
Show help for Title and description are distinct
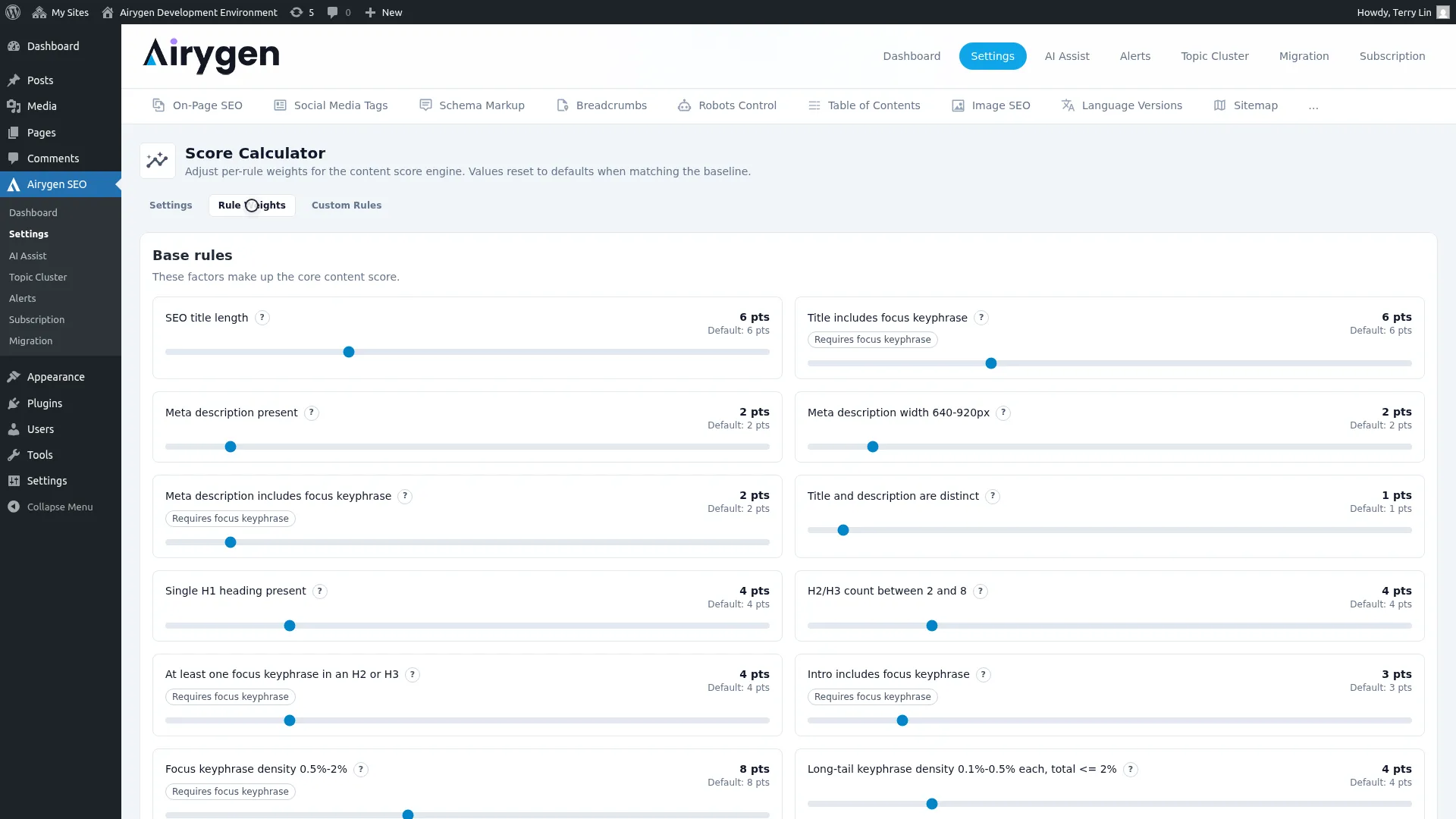(x=993, y=496)
